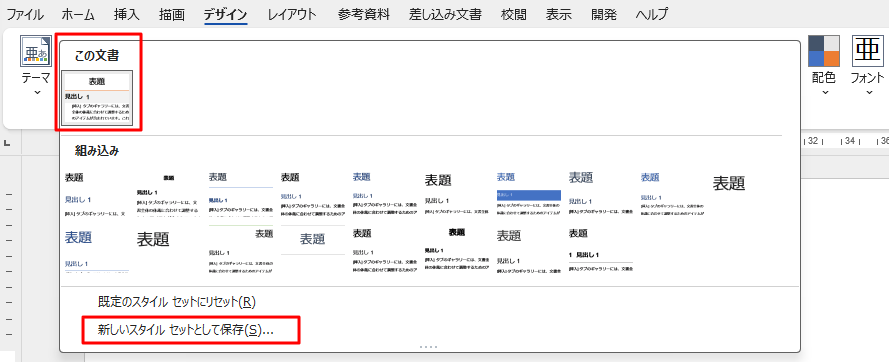Switch to the 描画 tab

(x=172, y=15)
